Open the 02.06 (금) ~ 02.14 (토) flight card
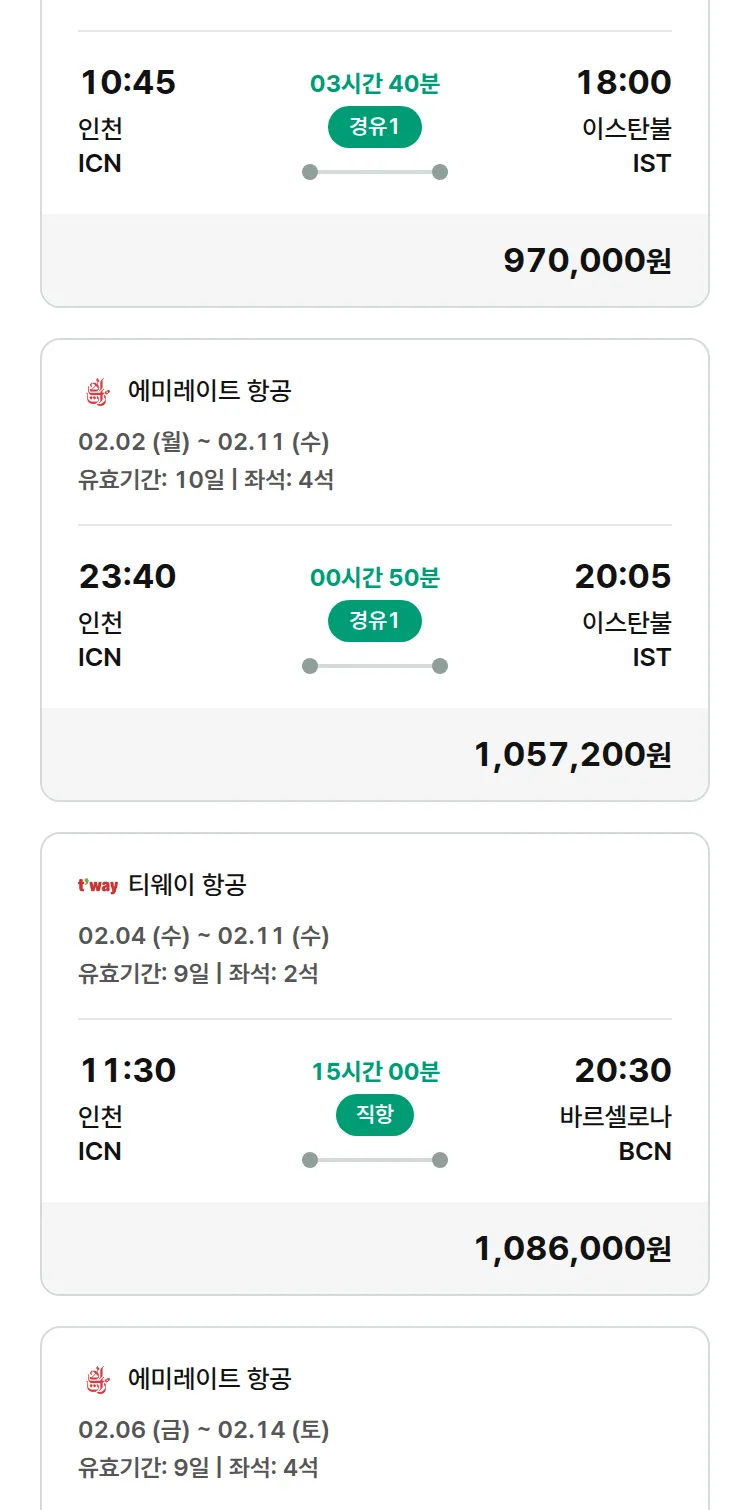 click(x=204, y=1430)
